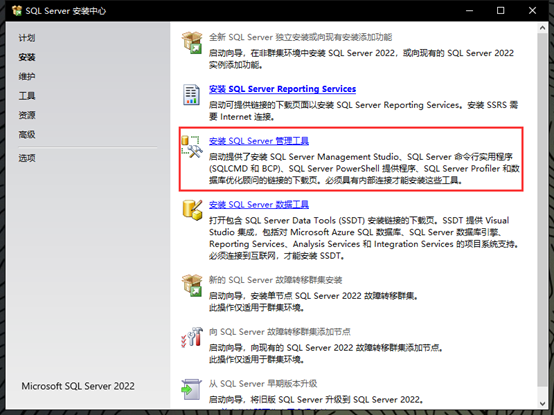Open the 选项 sidebar page

click(27, 158)
